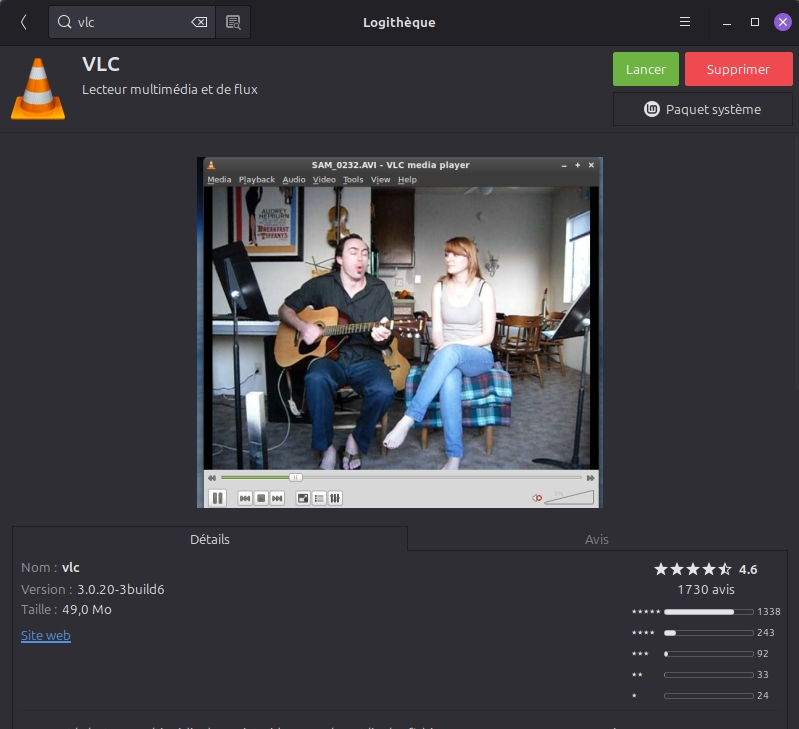Minimize the Logithèque window
The image size is (799, 729).
[x=727, y=22]
